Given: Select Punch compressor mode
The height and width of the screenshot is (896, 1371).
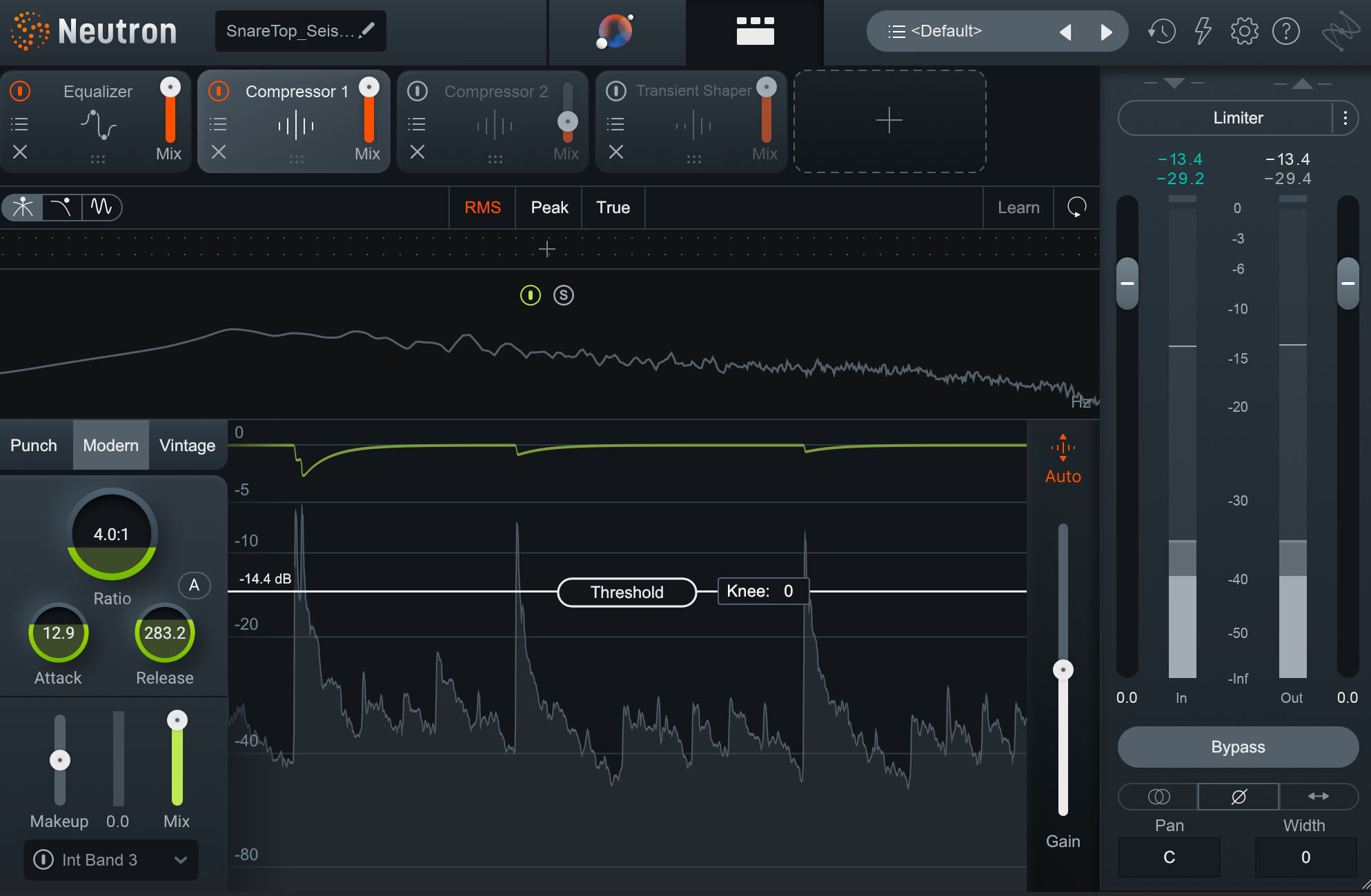Looking at the screenshot, I should [34, 446].
